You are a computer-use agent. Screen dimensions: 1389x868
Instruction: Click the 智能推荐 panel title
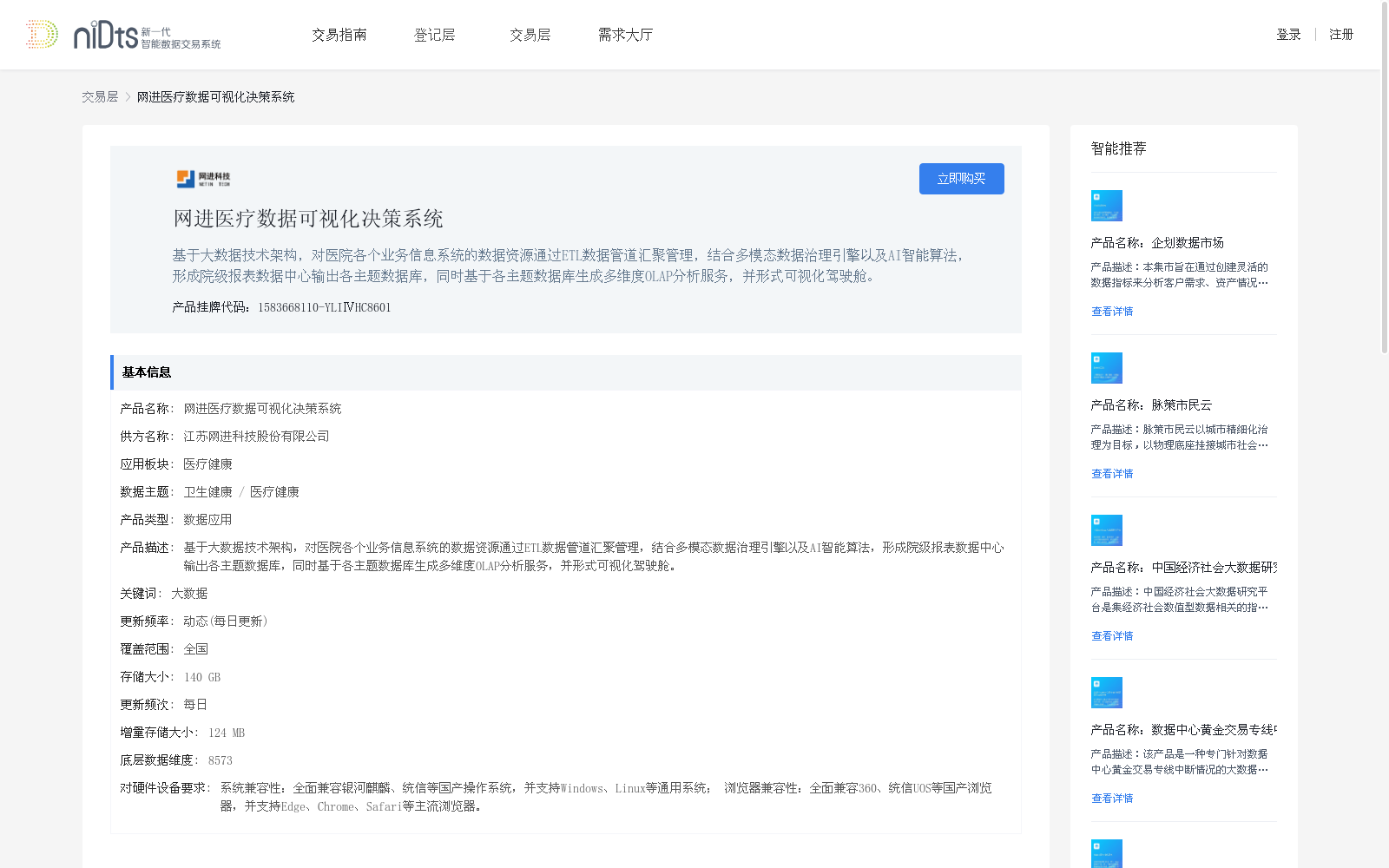coord(1118,148)
